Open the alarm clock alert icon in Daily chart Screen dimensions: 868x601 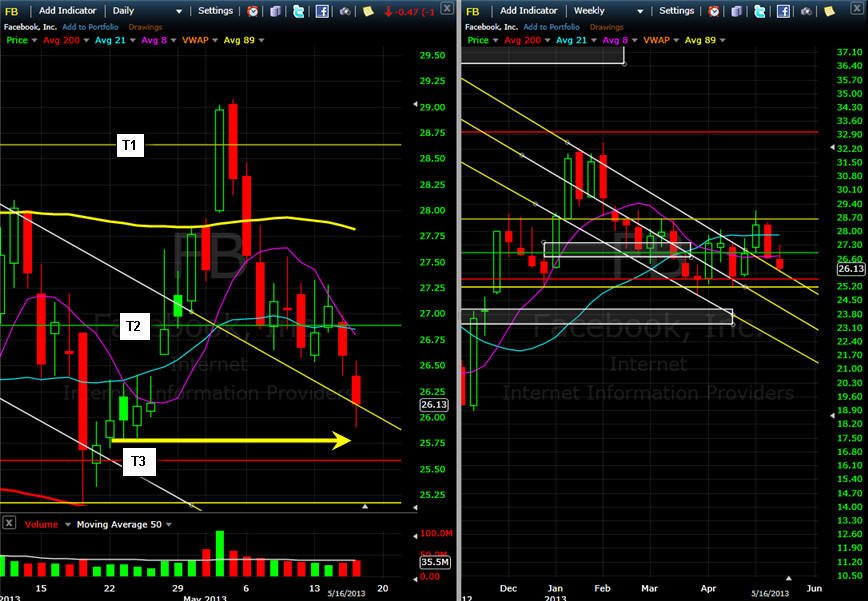coord(252,11)
